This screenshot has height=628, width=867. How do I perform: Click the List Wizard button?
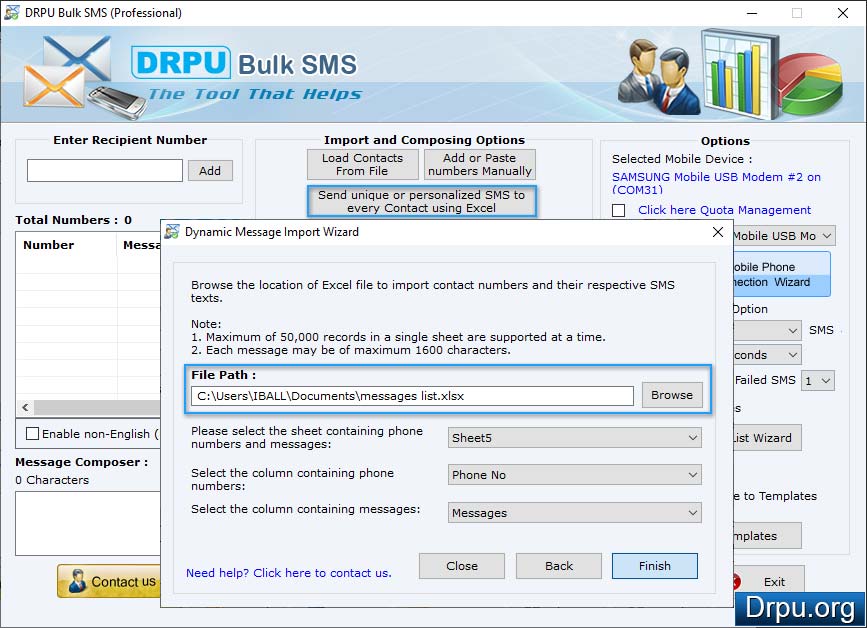point(767,438)
